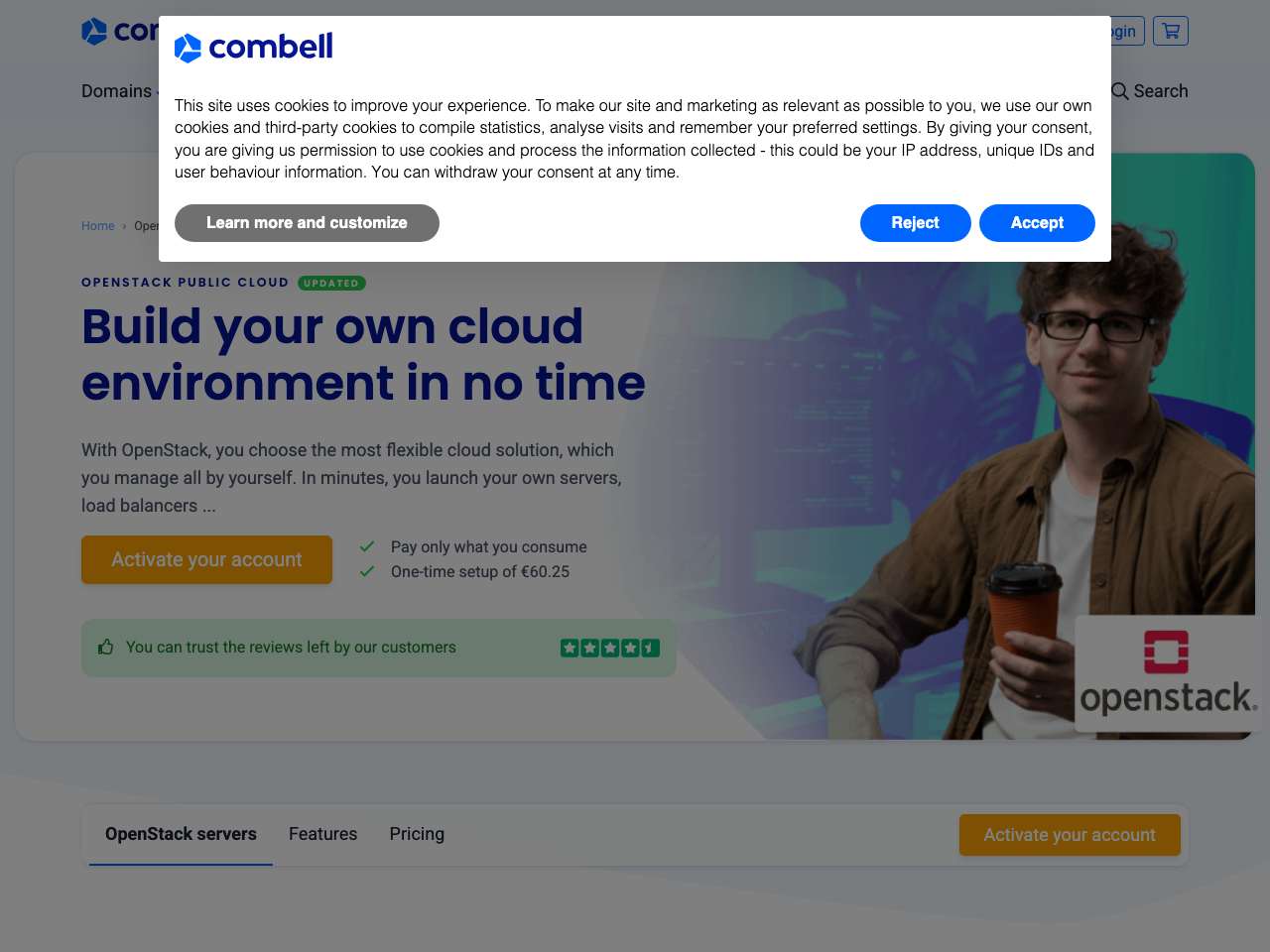The image size is (1270, 952).
Task: Navigate to Home via the breadcrumb link
Action: pos(97,225)
